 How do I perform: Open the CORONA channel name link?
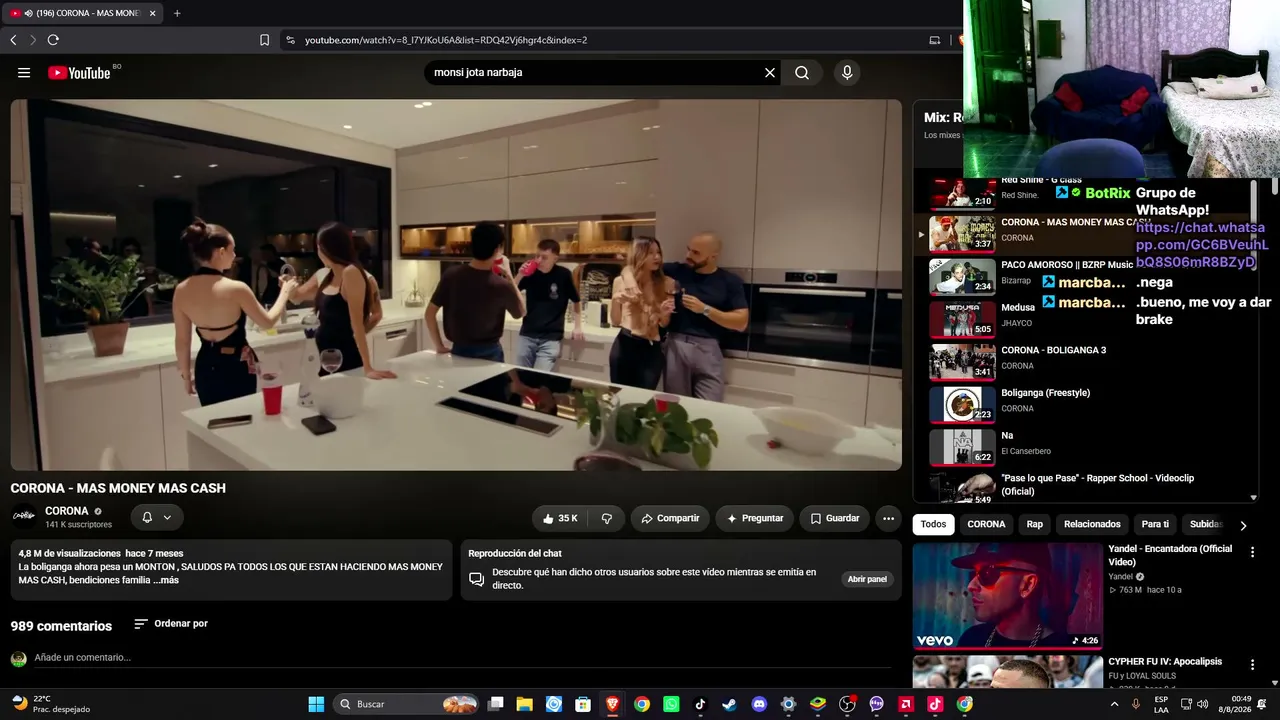(x=67, y=511)
